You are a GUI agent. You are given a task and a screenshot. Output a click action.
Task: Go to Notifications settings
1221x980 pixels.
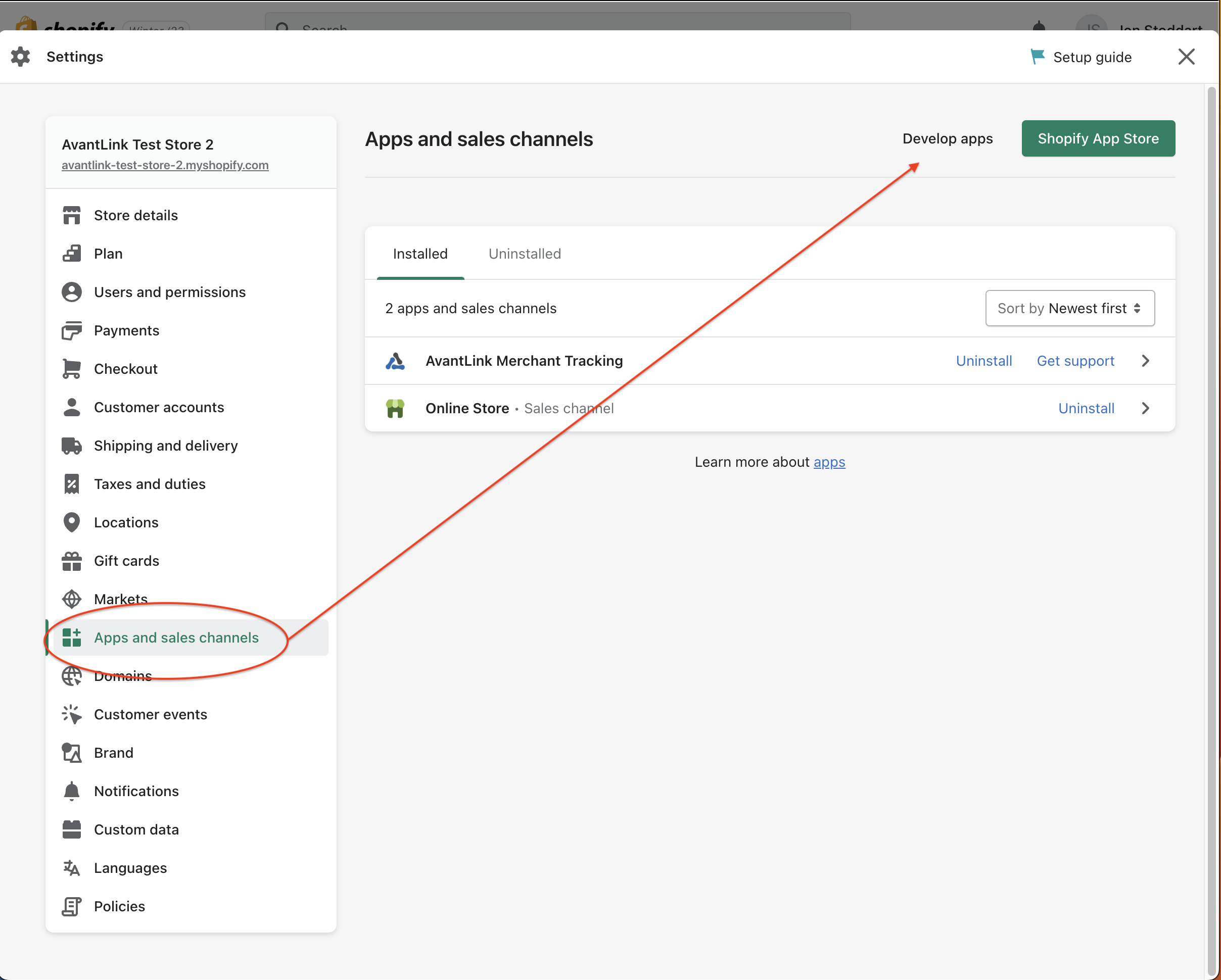[191, 792]
